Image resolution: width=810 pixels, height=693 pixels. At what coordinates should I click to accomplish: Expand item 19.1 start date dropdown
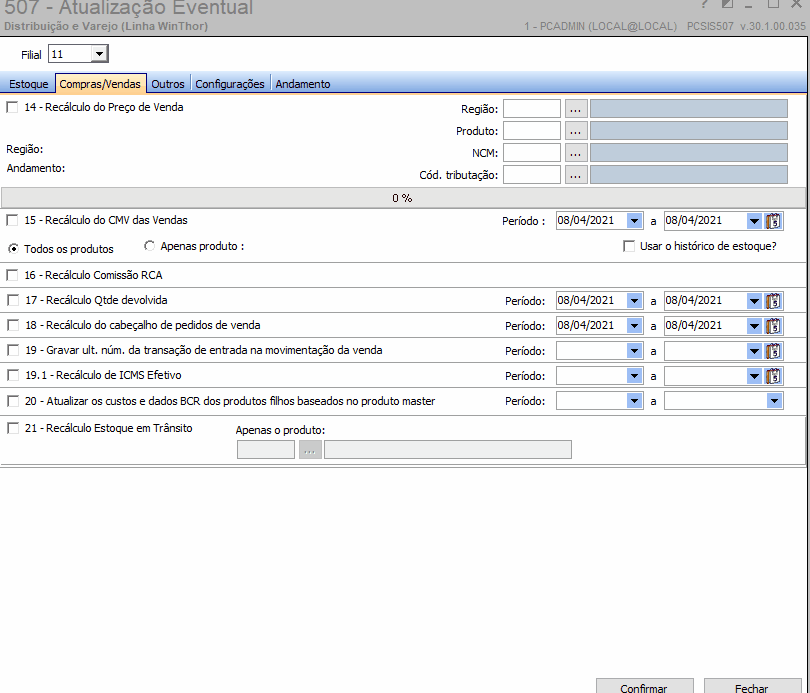(x=634, y=376)
